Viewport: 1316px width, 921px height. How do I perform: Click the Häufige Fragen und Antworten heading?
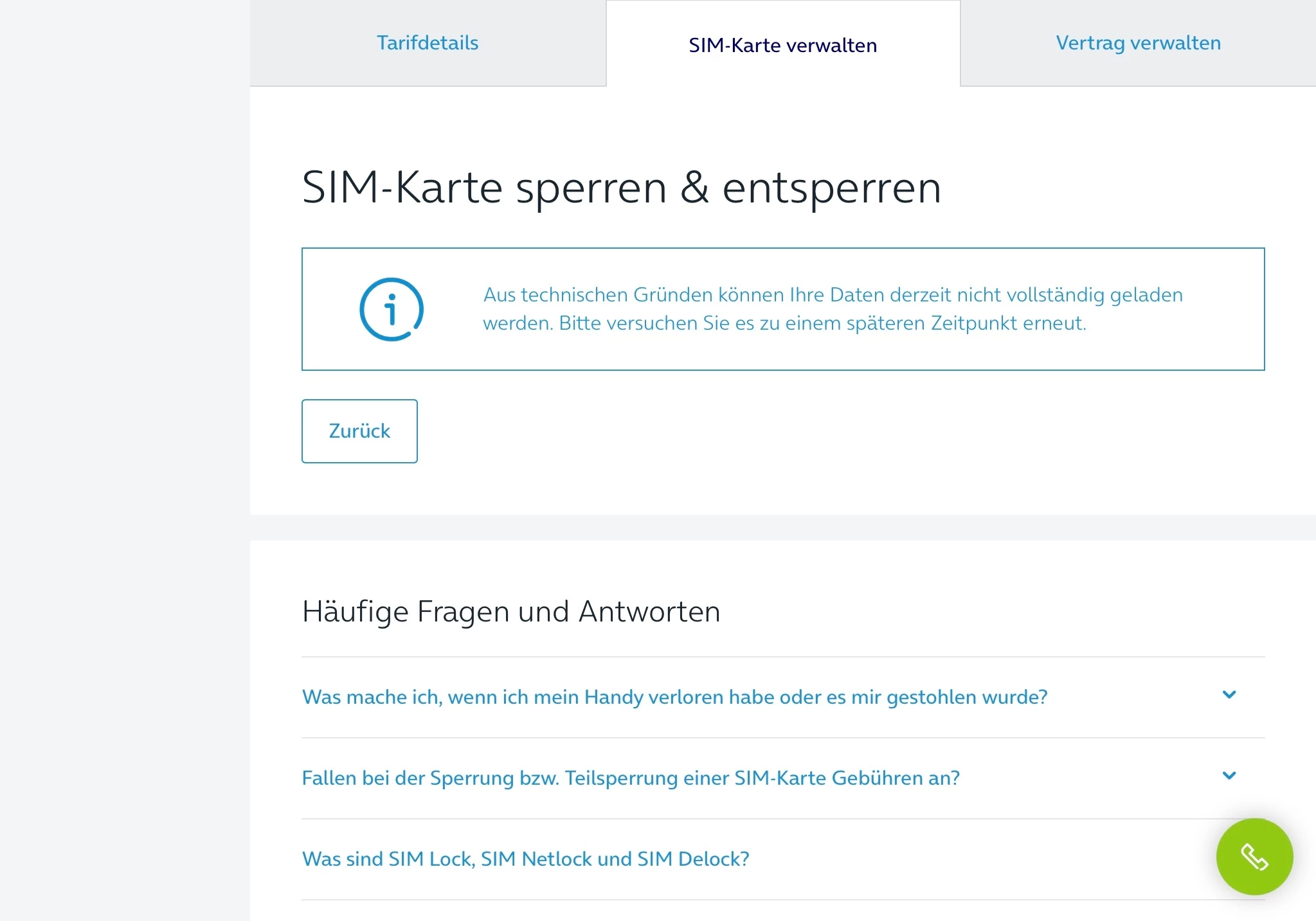coord(511,611)
